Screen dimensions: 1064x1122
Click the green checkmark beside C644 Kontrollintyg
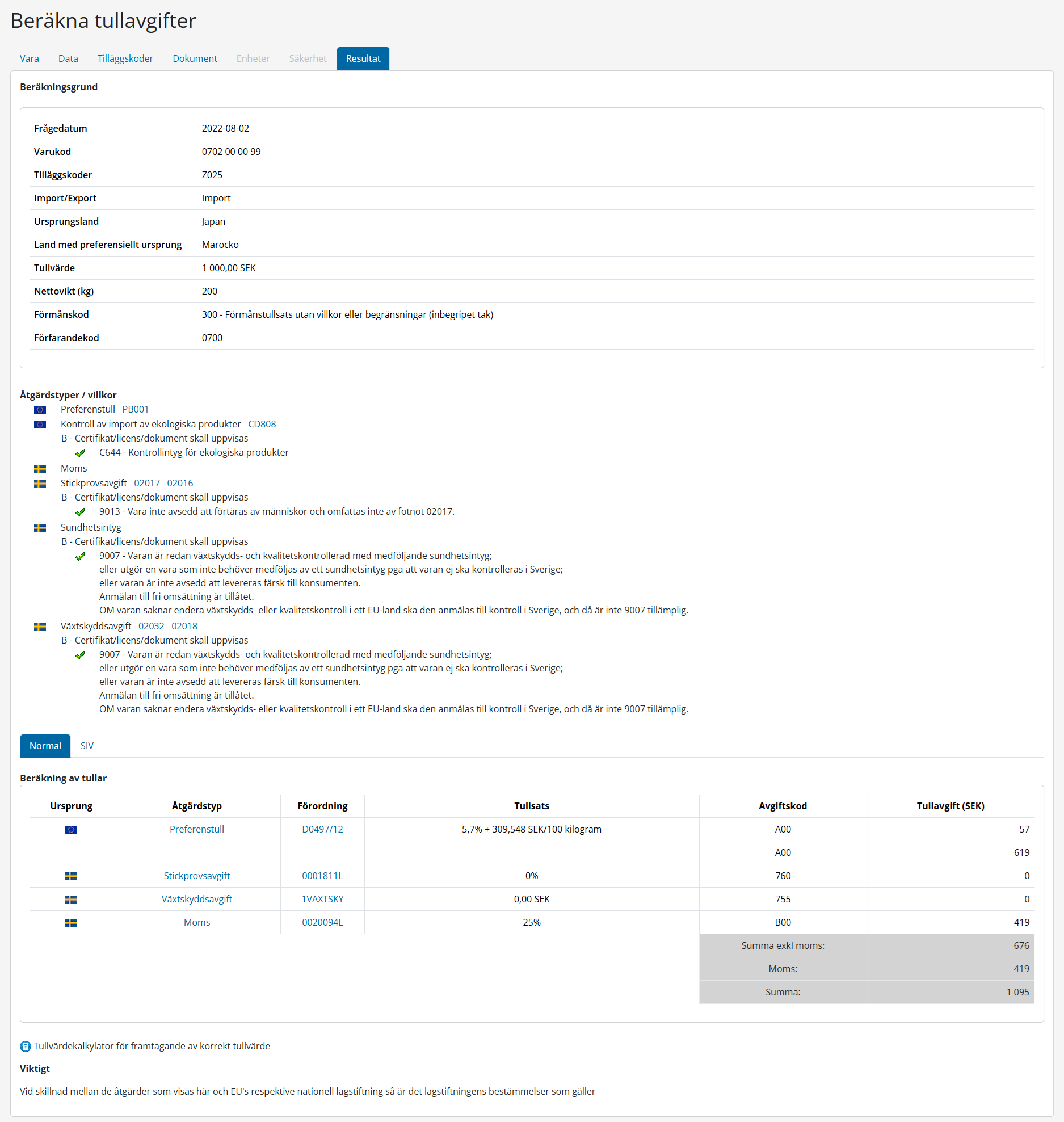80,453
